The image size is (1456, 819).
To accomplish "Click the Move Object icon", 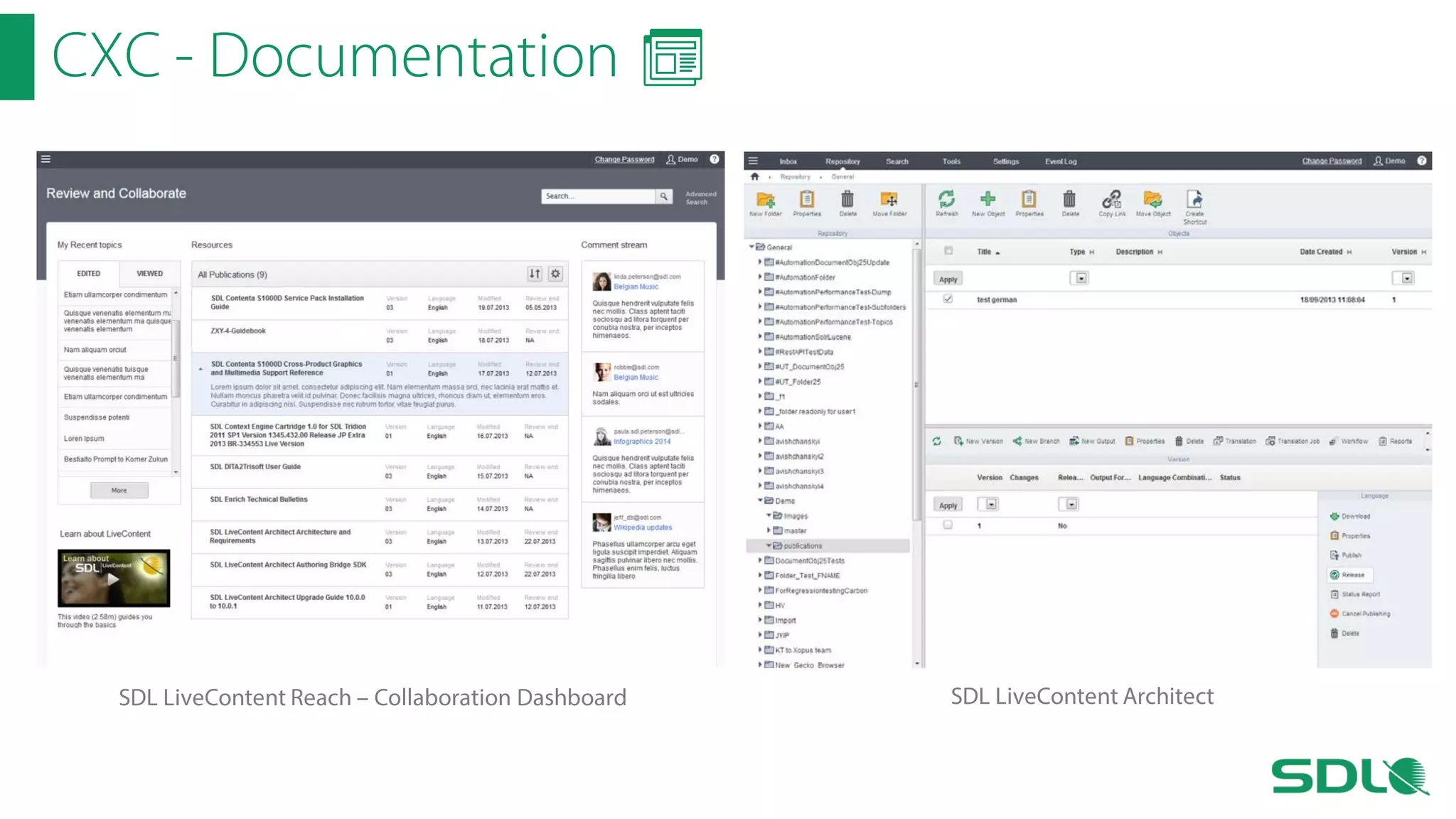I will 1152,199.
